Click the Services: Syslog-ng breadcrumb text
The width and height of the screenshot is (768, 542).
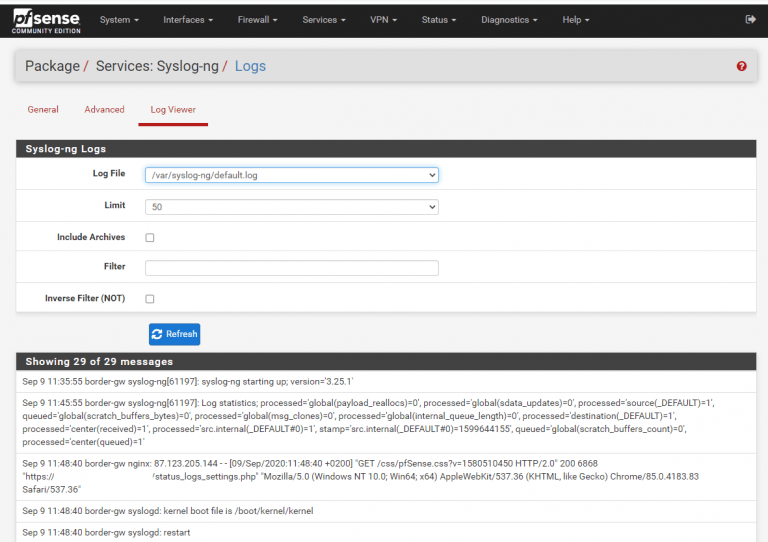click(157, 66)
